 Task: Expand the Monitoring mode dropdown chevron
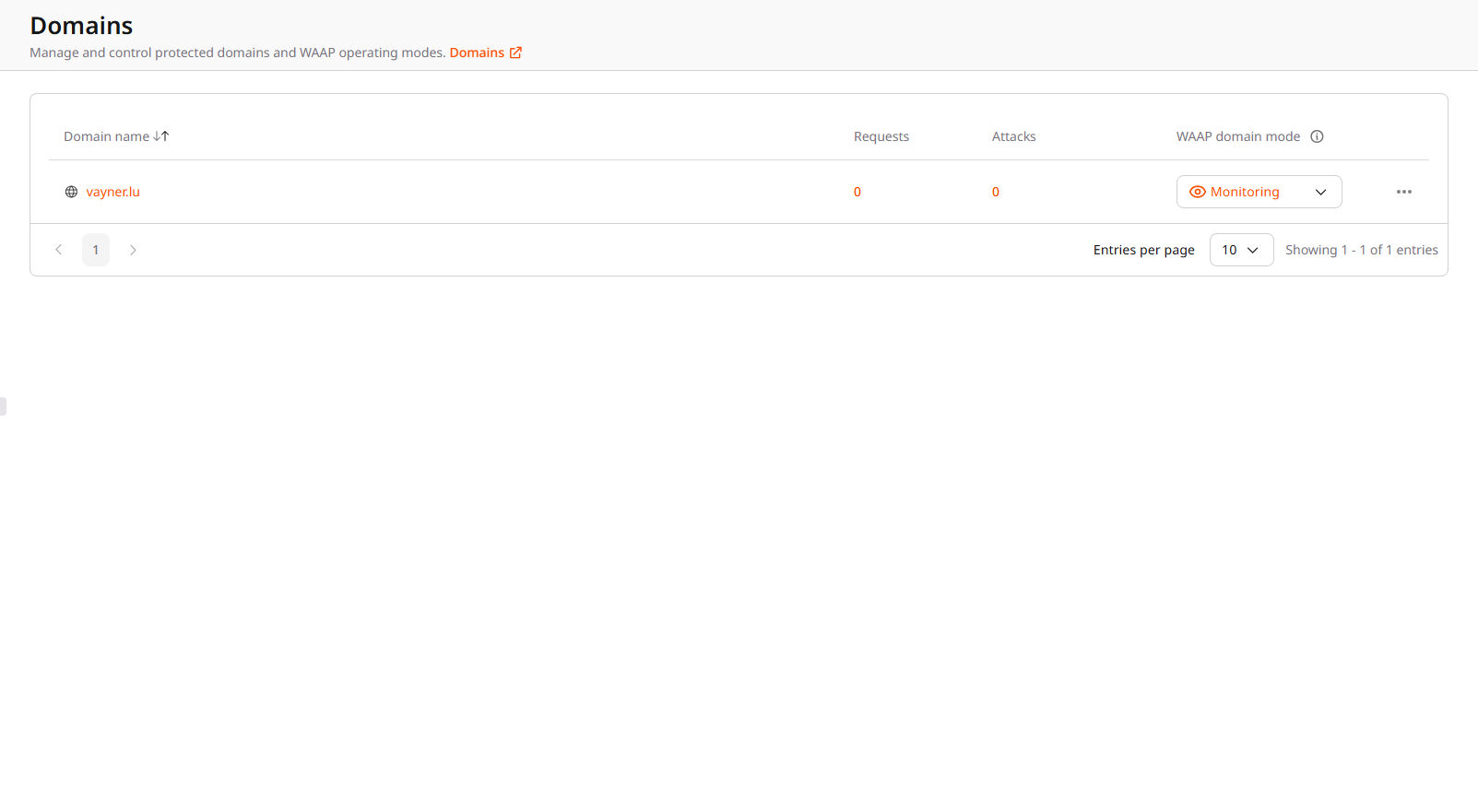[x=1320, y=192]
